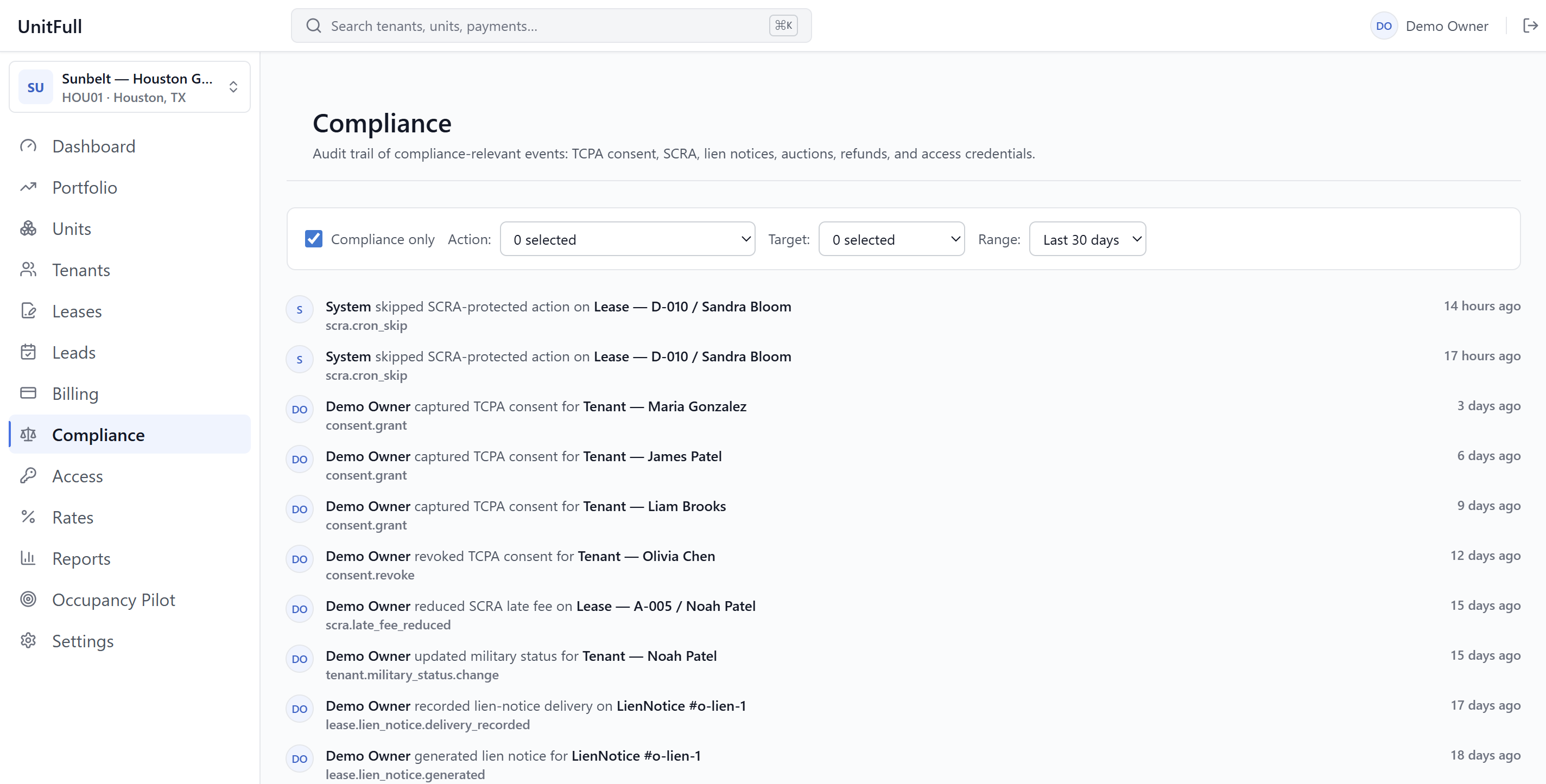Click the scra.late_fee_reduced event code
Image resolution: width=1546 pixels, height=784 pixels.
click(x=388, y=624)
